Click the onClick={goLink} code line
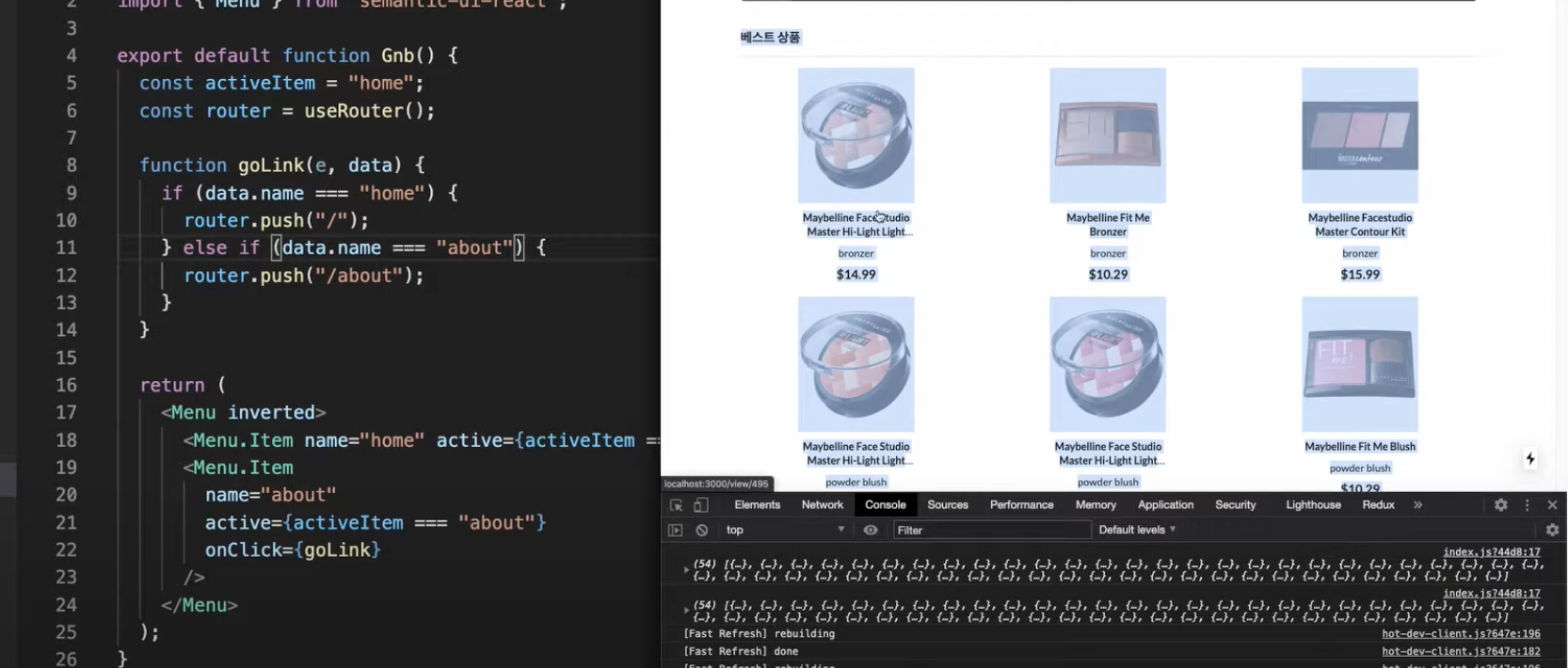 (x=293, y=550)
